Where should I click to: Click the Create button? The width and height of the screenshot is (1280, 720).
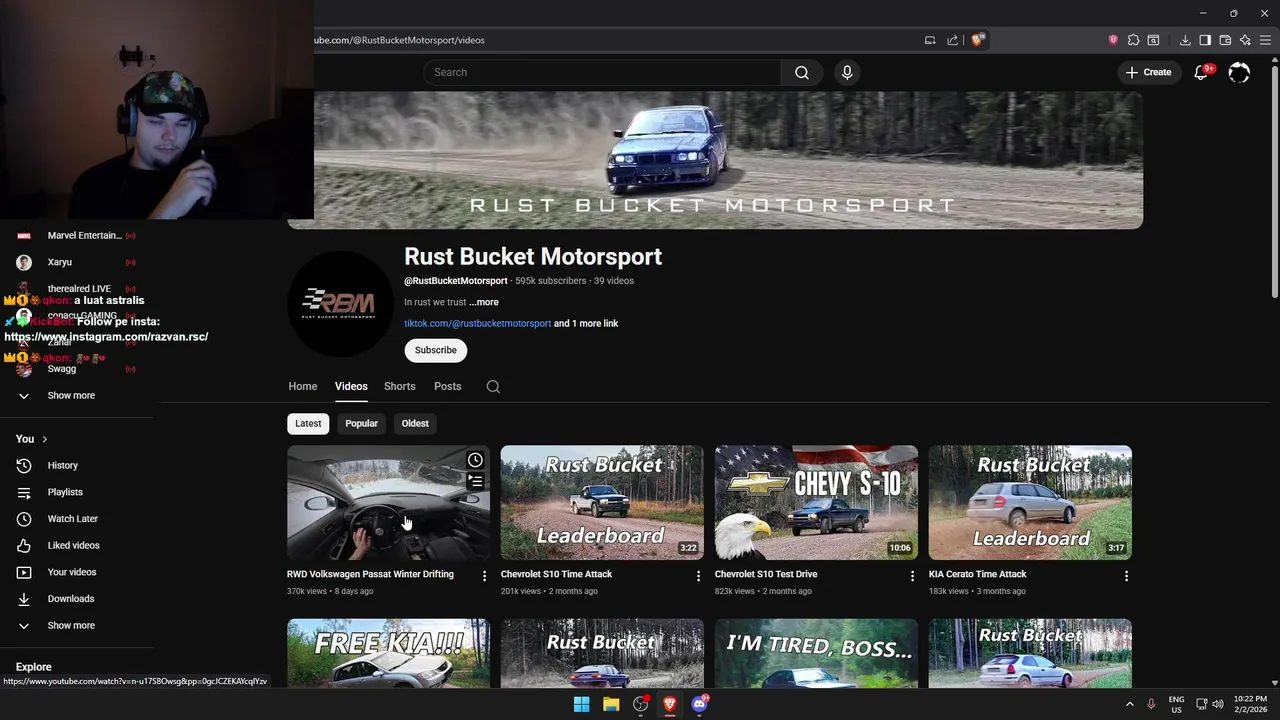[x=1148, y=72]
